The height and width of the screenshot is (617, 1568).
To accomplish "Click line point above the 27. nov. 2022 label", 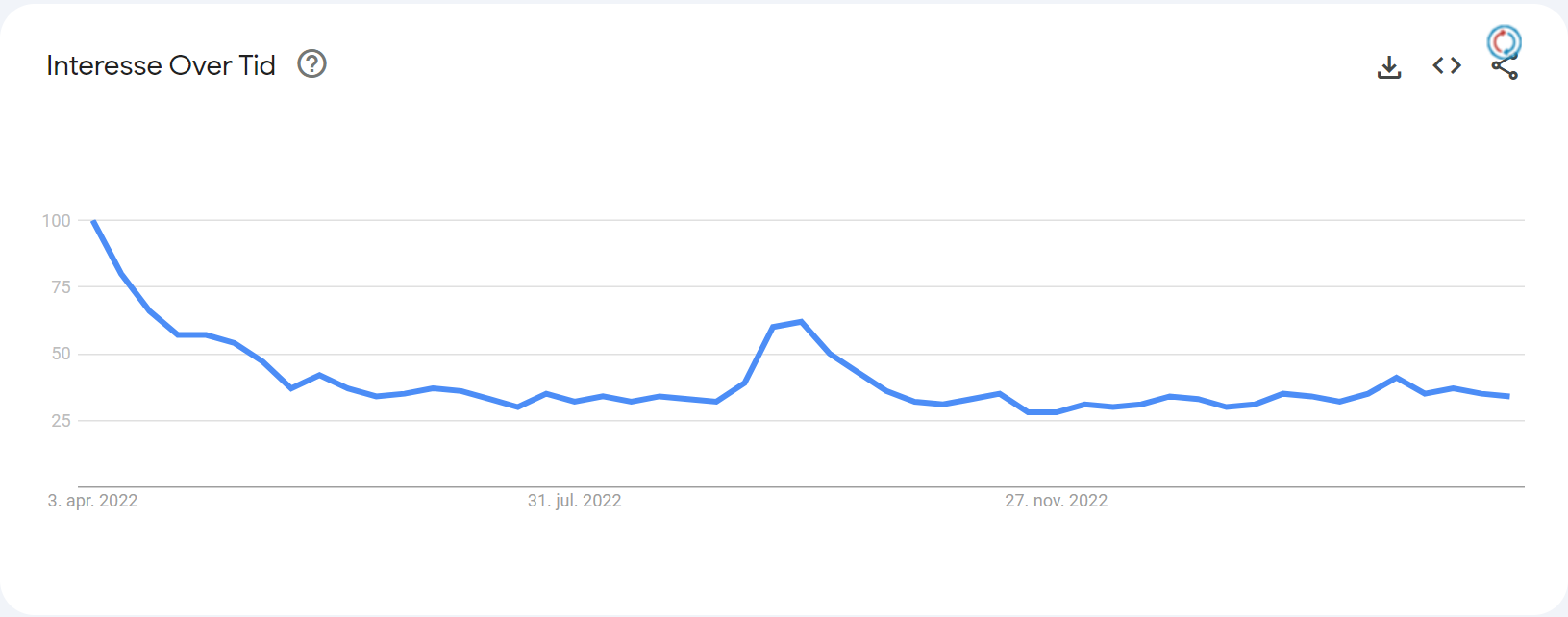I will [1056, 411].
